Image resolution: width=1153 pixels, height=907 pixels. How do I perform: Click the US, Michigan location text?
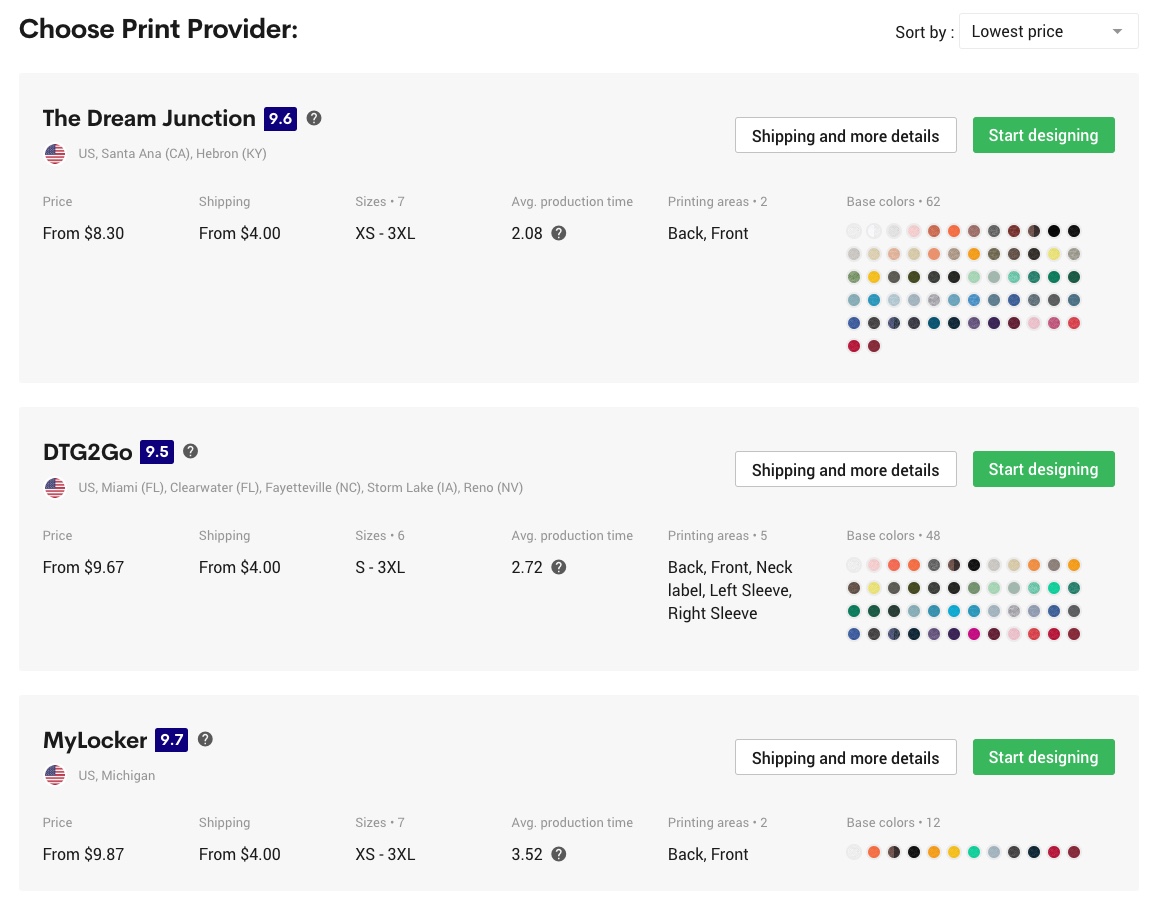(117, 775)
